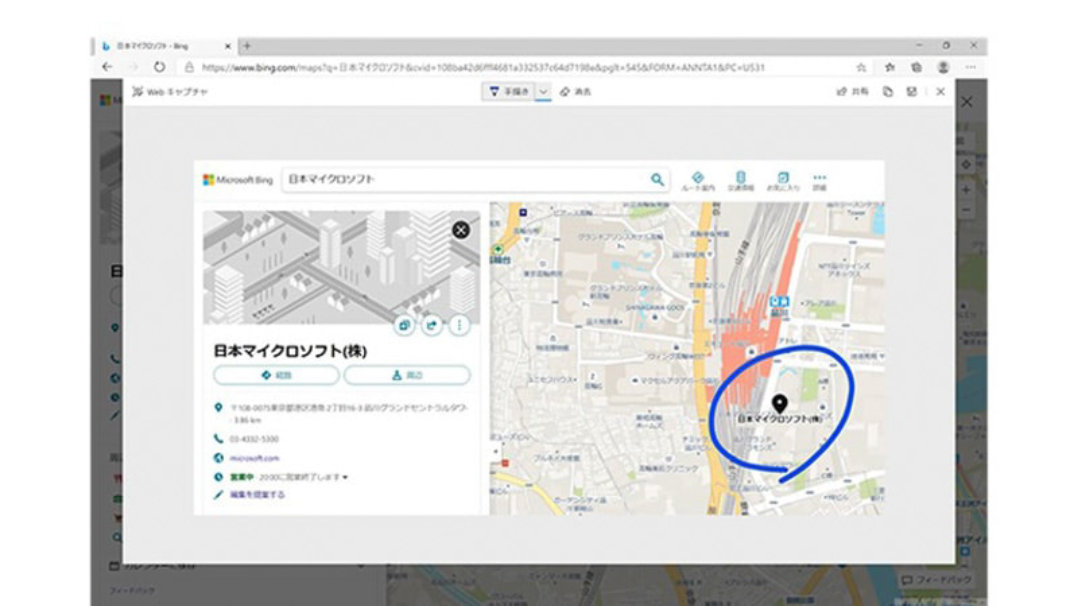This screenshot has width=1078, height=606.
Task: Click the 〒108-0075 address text
Action: (349, 413)
